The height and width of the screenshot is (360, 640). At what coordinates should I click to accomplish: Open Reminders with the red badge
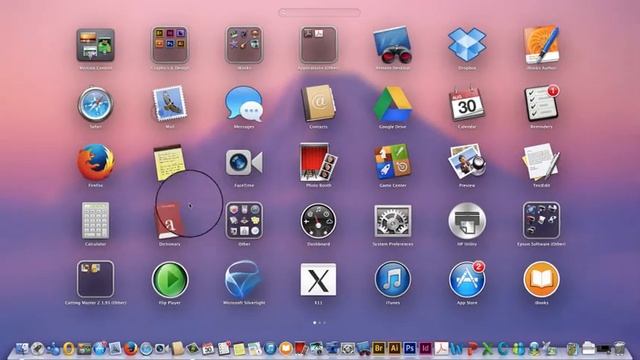pyautogui.click(x=541, y=103)
